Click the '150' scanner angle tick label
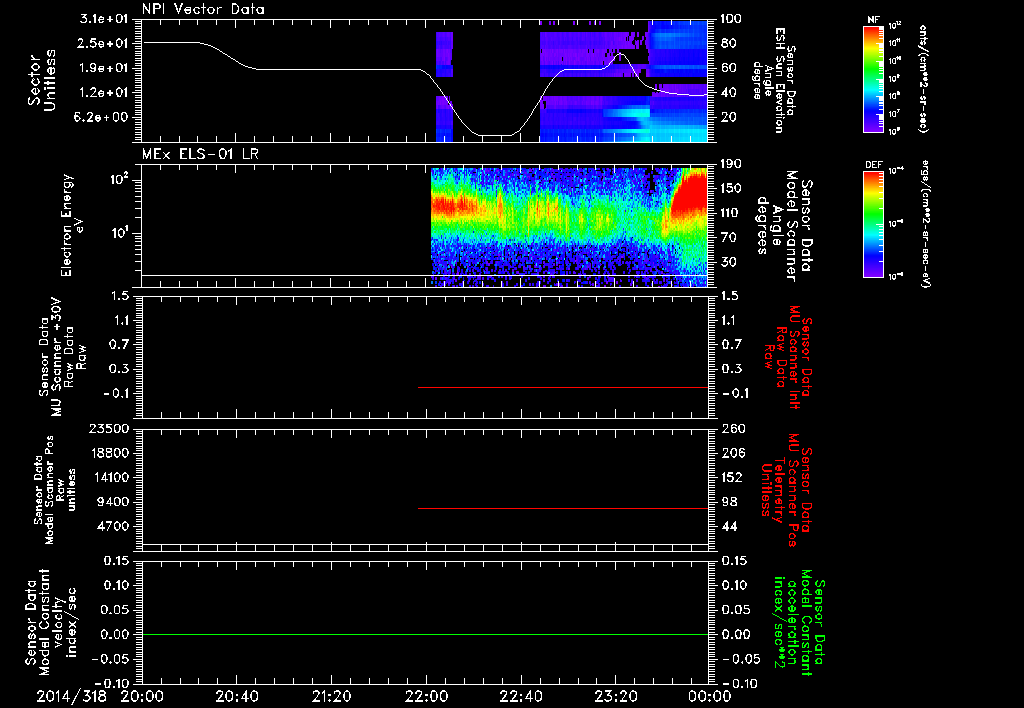 733,189
